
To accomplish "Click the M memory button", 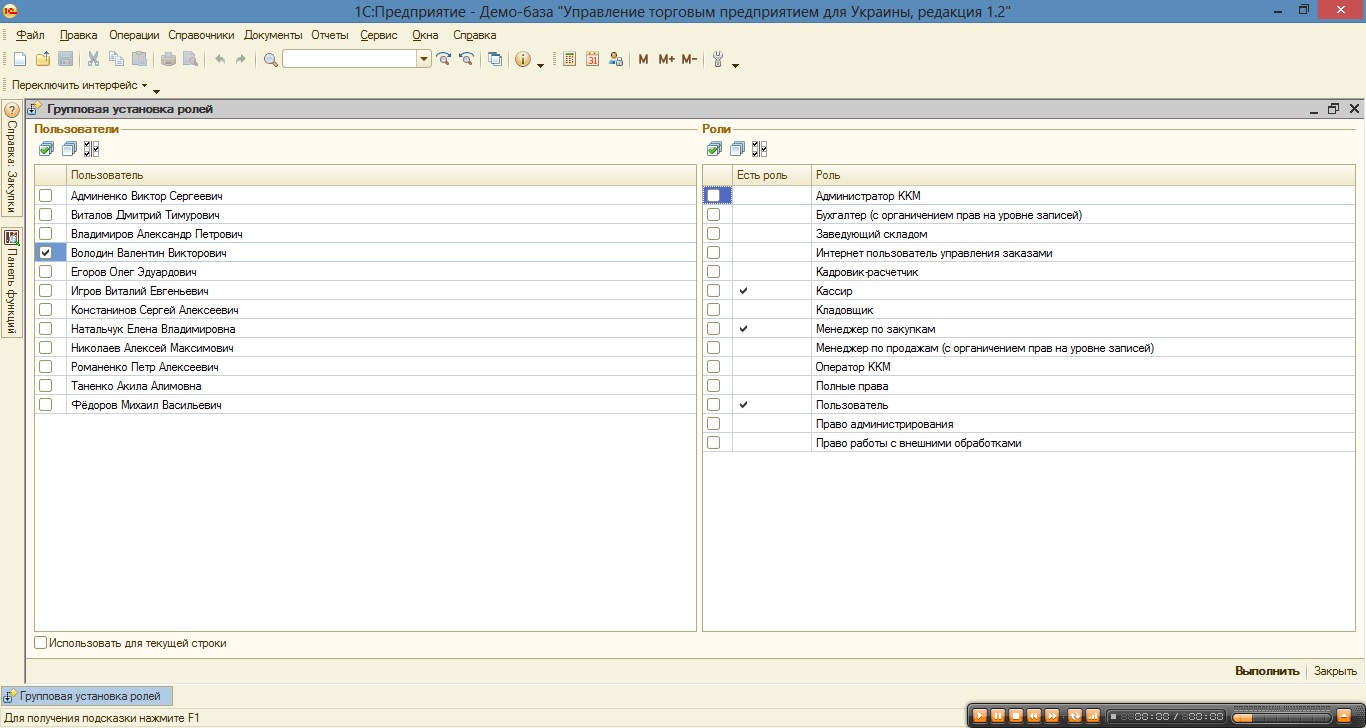I will pyautogui.click(x=643, y=59).
